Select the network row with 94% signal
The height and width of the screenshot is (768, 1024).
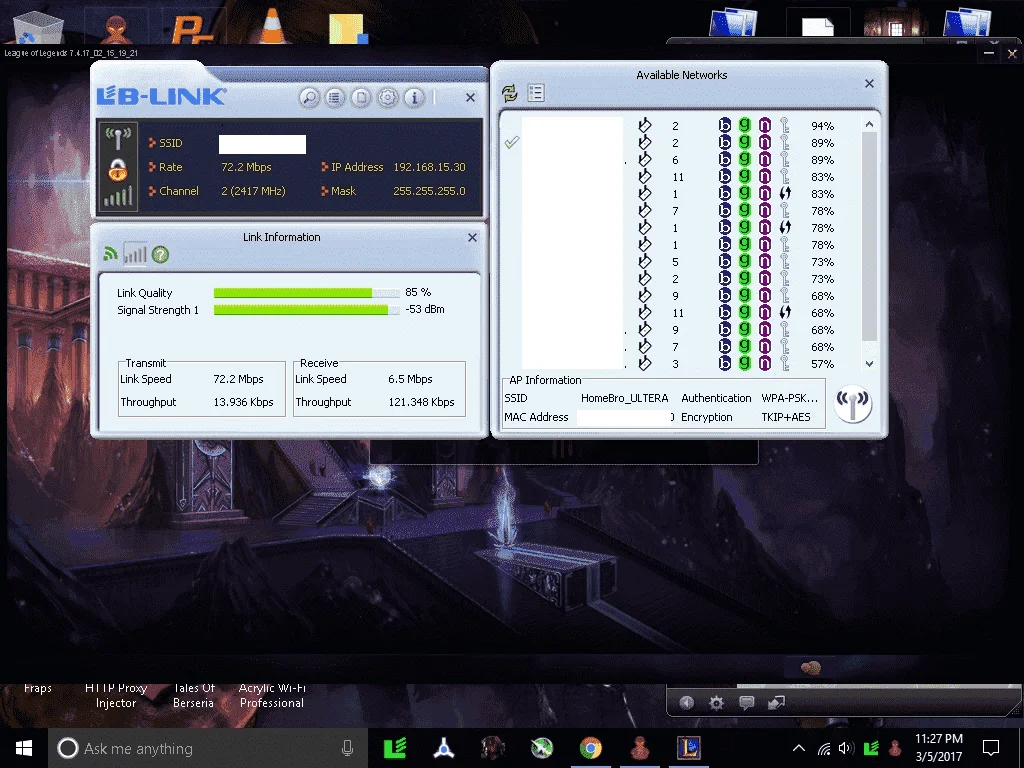[x=681, y=125]
